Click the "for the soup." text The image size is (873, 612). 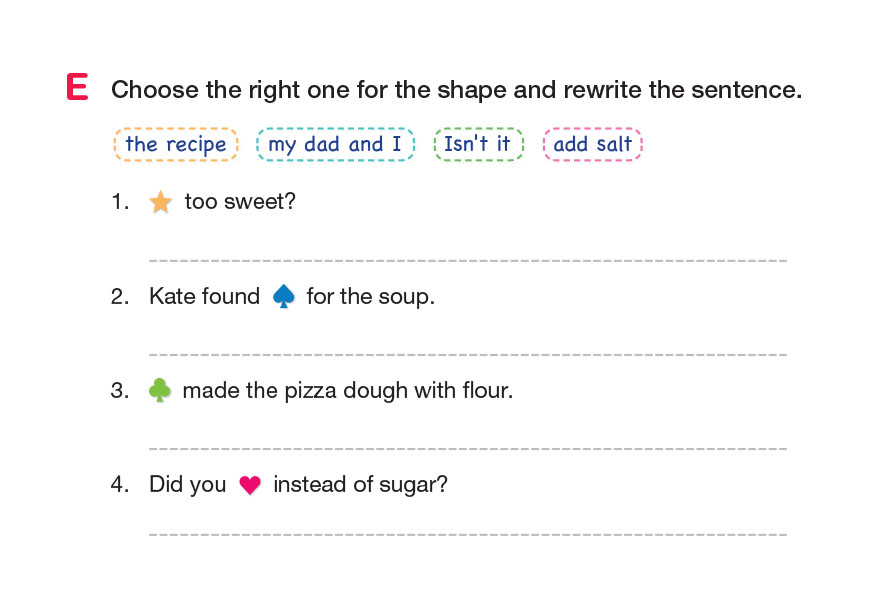tap(370, 296)
